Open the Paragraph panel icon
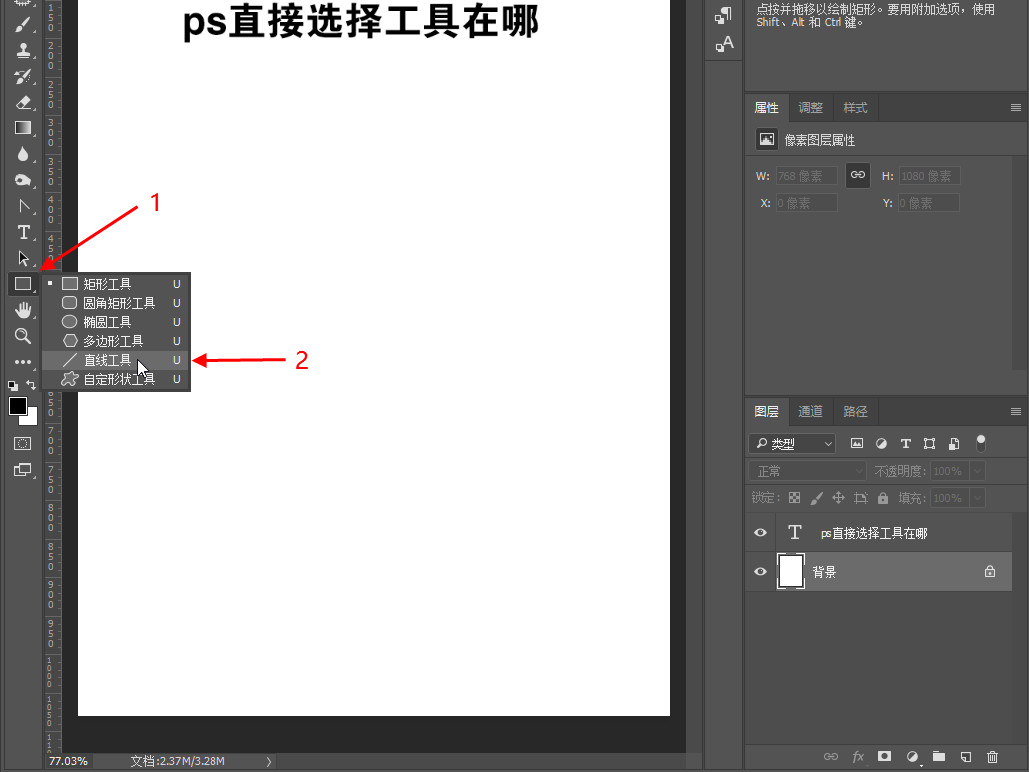1029x772 pixels. 724,15
